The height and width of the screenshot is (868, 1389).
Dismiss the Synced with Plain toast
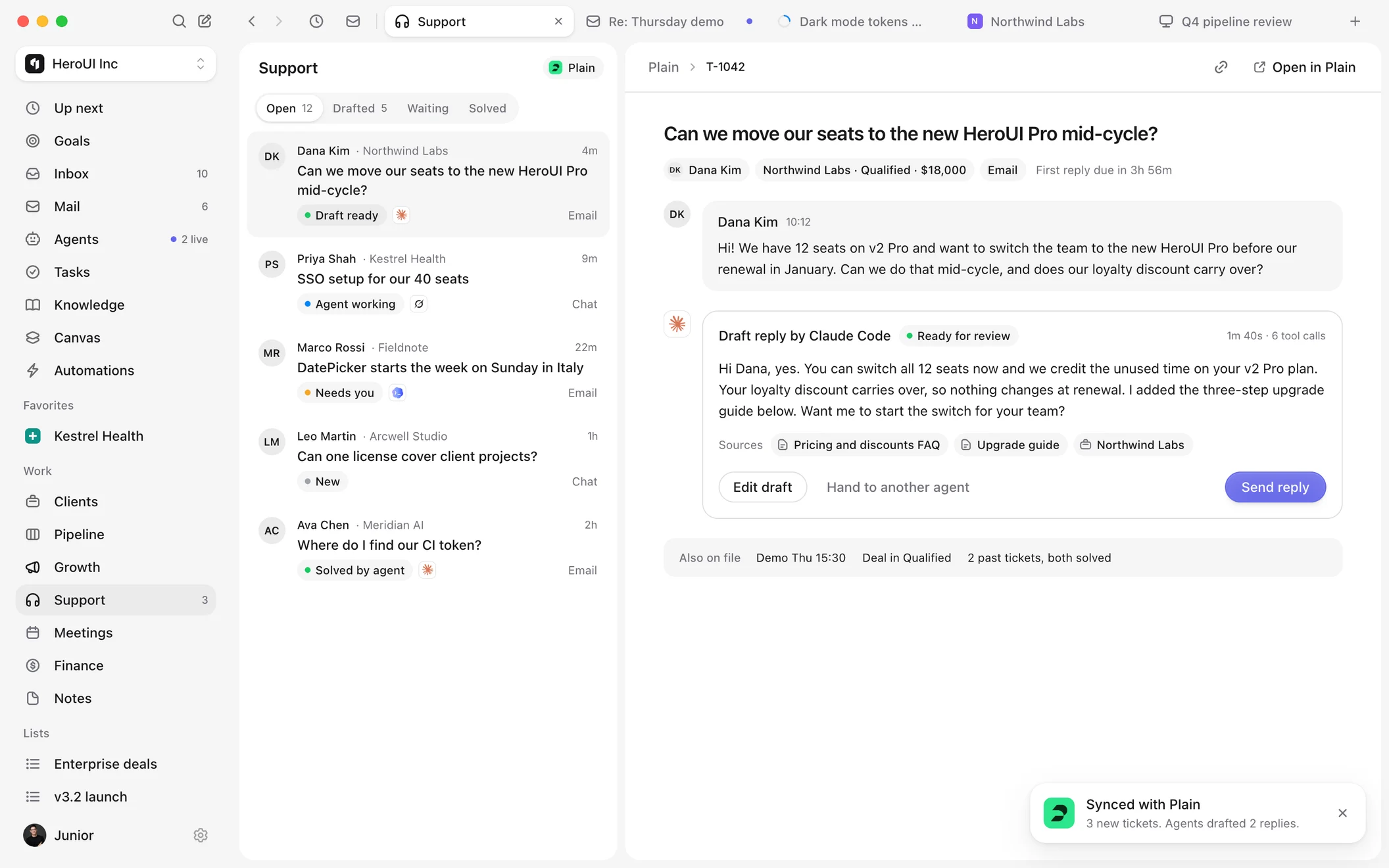tap(1342, 813)
